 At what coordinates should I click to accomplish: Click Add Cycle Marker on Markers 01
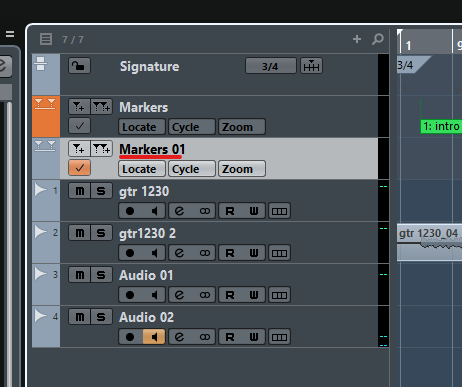[101, 149]
